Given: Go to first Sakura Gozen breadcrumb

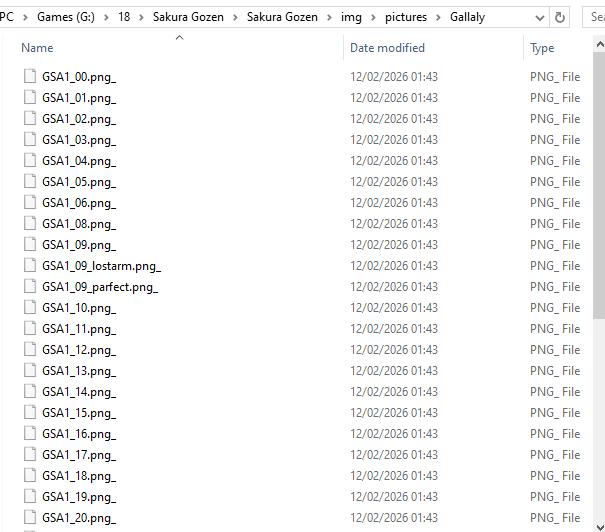Looking at the screenshot, I should tap(188, 17).
